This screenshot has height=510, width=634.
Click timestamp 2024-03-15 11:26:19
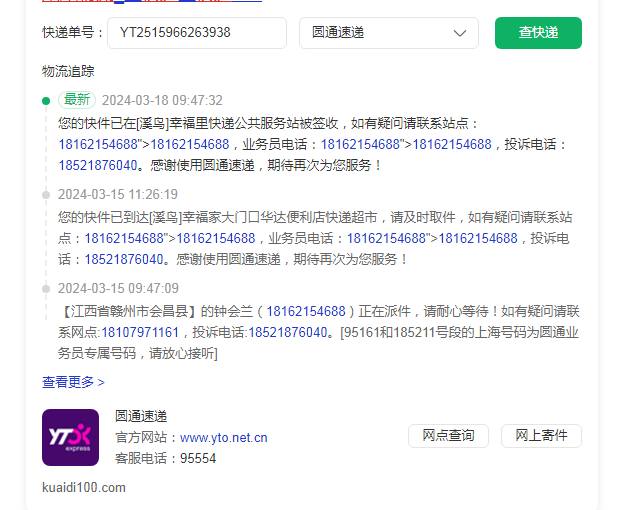pyautogui.click(x=118, y=194)
